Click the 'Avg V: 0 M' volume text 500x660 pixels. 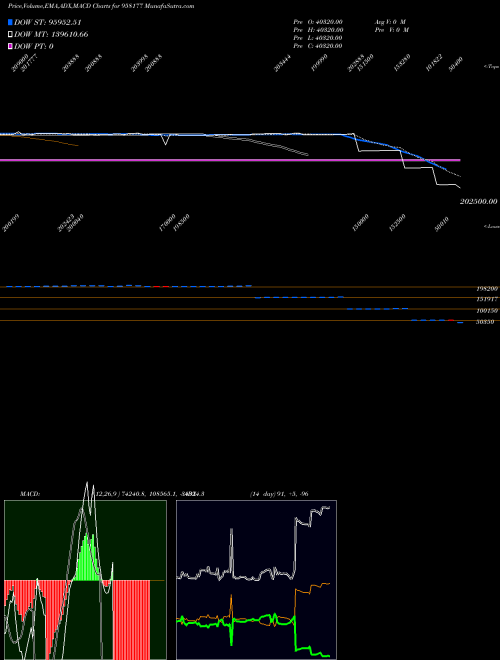(x=390, y=21)
